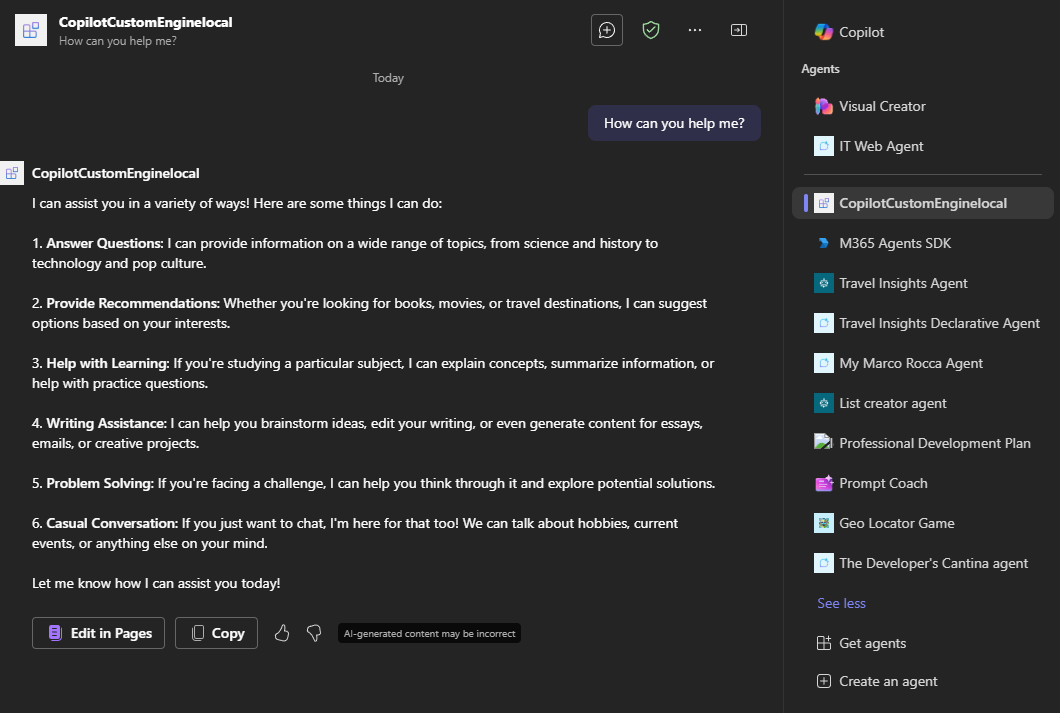The image size is (1060, 713).
Task: Click the Professional Development Plan icon
Action: 823,443
